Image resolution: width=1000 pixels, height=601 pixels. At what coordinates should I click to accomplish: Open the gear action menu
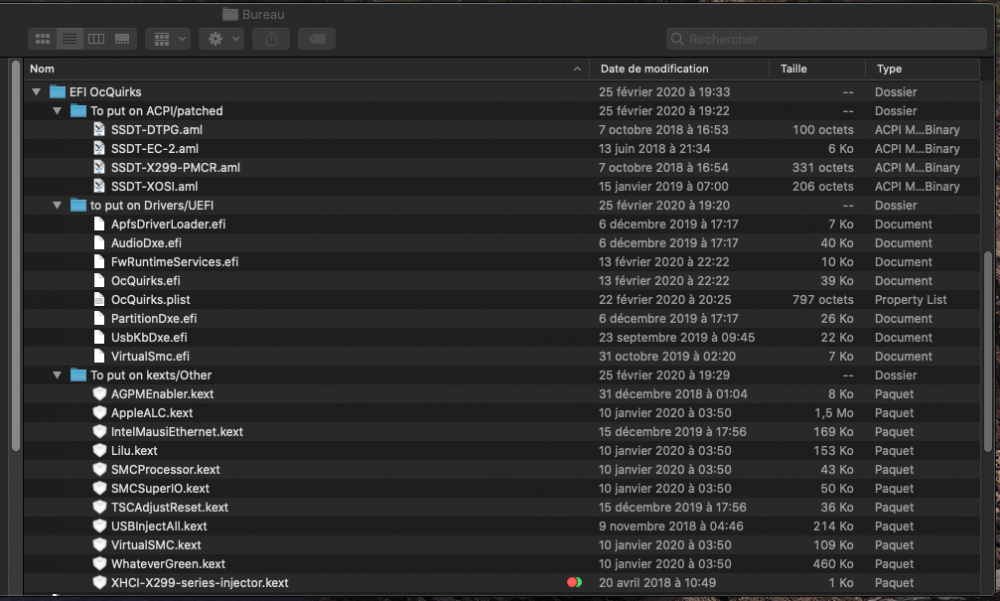point(221,39)
